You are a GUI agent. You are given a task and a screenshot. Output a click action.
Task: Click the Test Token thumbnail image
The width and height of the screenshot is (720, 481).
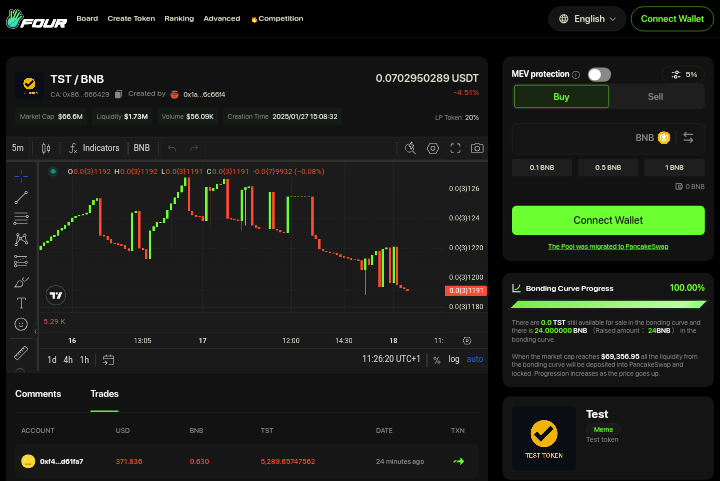(544, 438)
